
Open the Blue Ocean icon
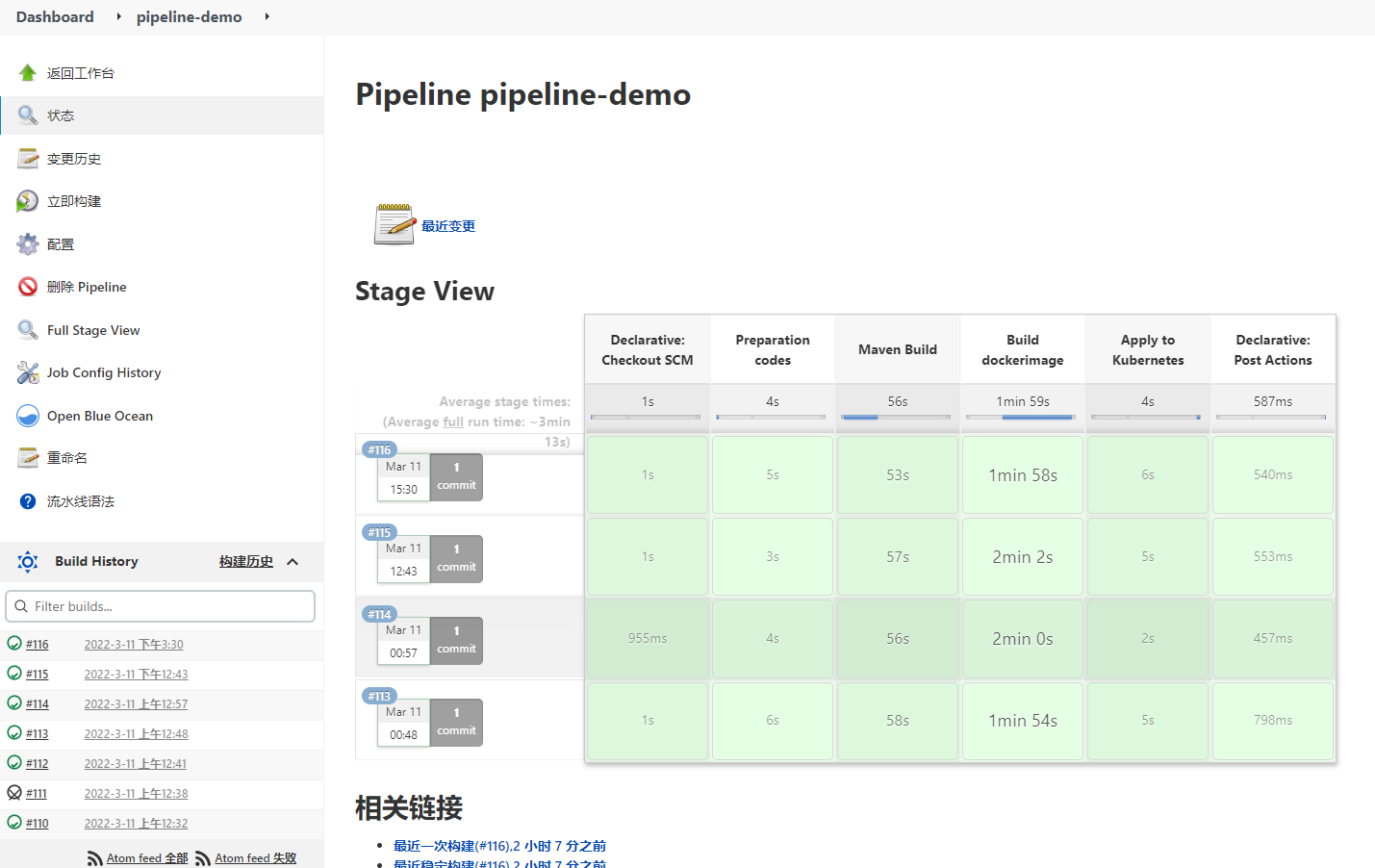(28, 416)
